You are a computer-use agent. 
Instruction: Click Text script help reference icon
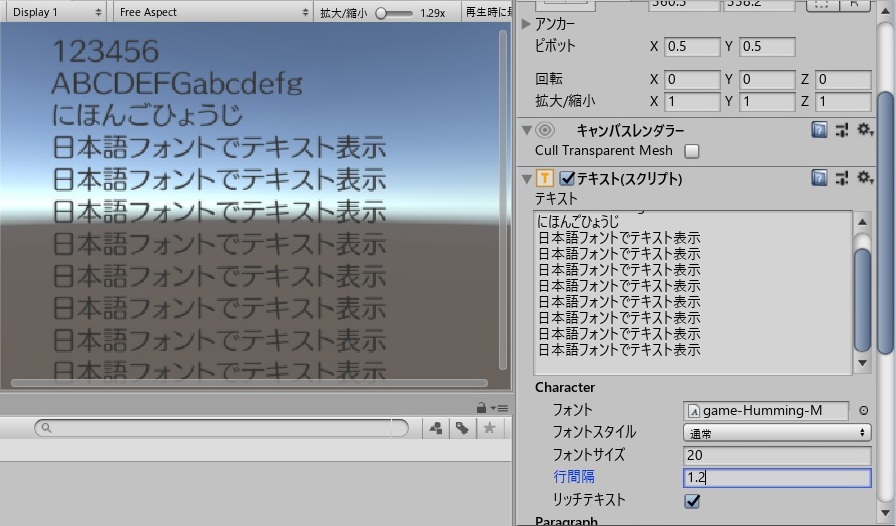click(819, 178)
